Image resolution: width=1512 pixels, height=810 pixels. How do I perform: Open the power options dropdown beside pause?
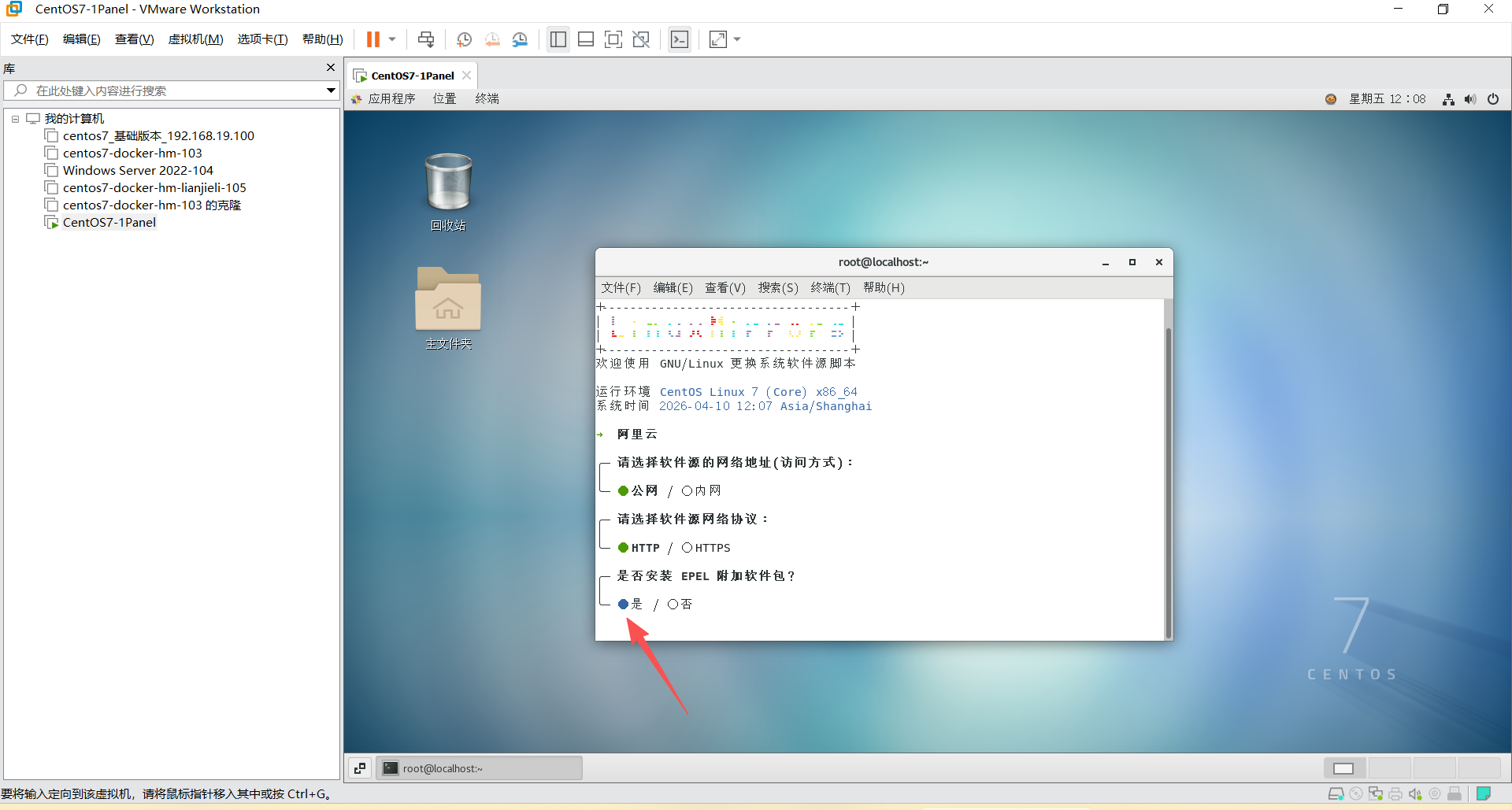pos(392,39)
